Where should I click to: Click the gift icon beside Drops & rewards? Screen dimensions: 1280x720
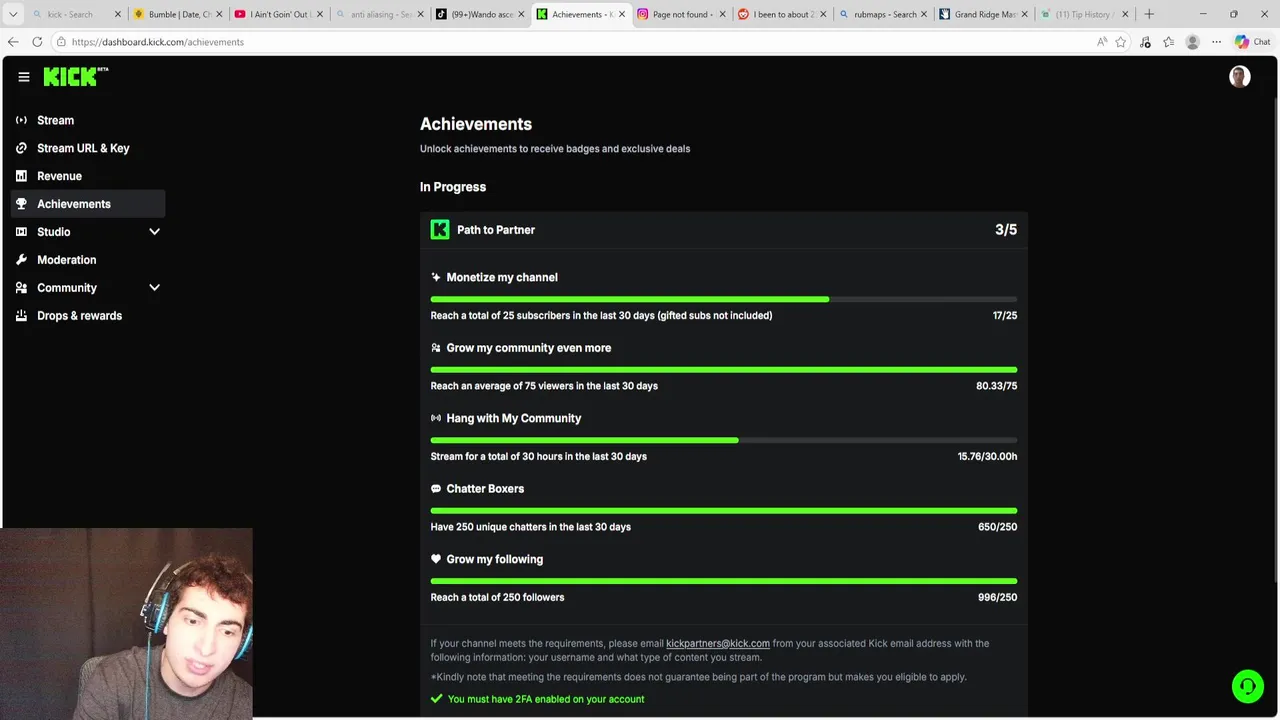pyautogui.click(x=21, y=316)
